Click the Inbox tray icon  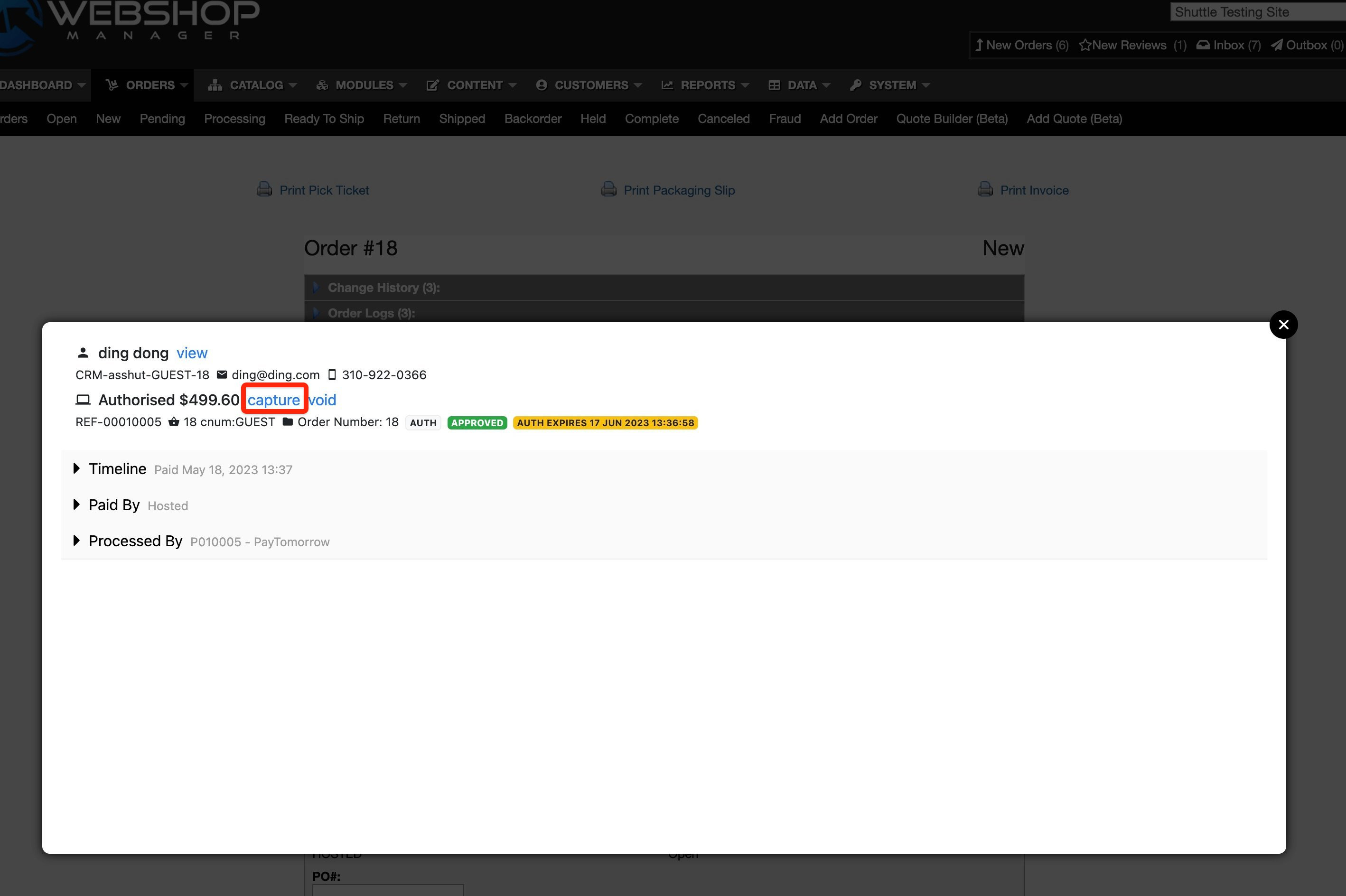1203,45
